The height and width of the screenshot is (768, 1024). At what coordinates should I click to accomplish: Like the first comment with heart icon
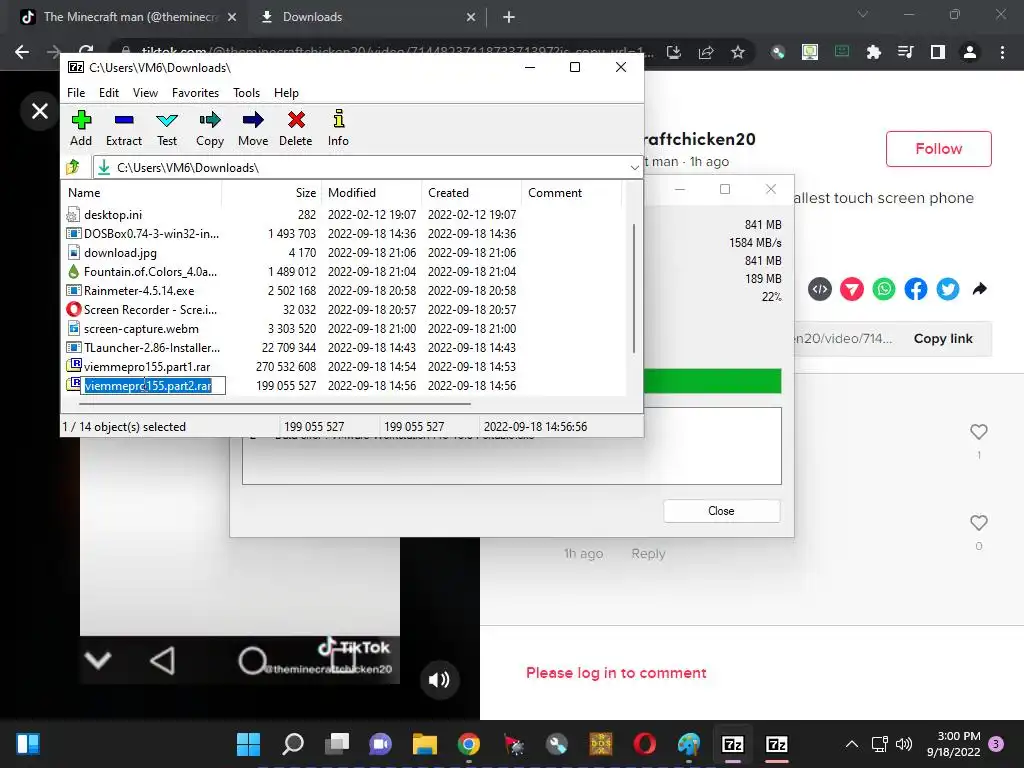978,432
